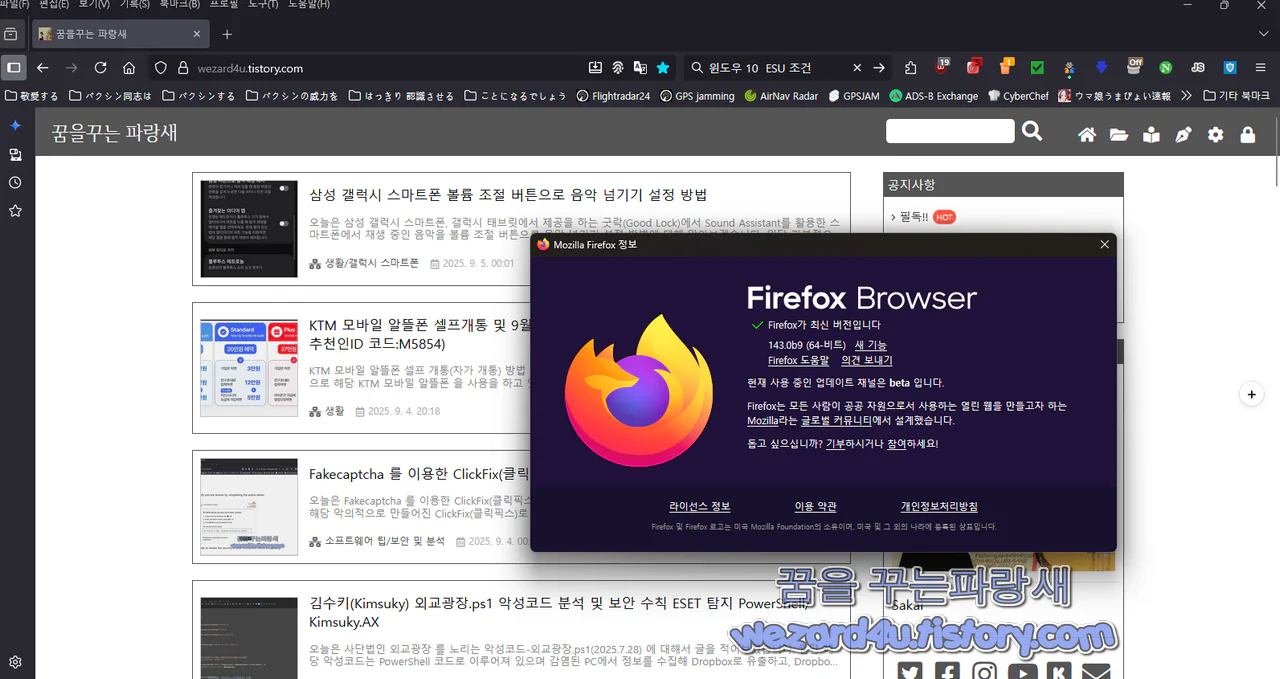Screen dimensions: 1280x679
Task: Click Firefox 도움말 link in dialog
Action: 798,360
